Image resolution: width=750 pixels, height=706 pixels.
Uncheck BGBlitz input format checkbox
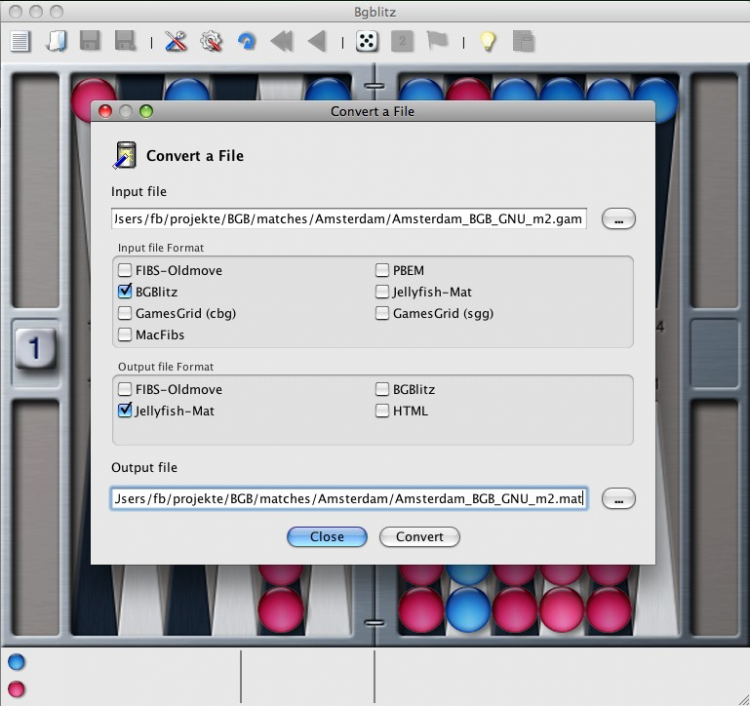(125, 291)
